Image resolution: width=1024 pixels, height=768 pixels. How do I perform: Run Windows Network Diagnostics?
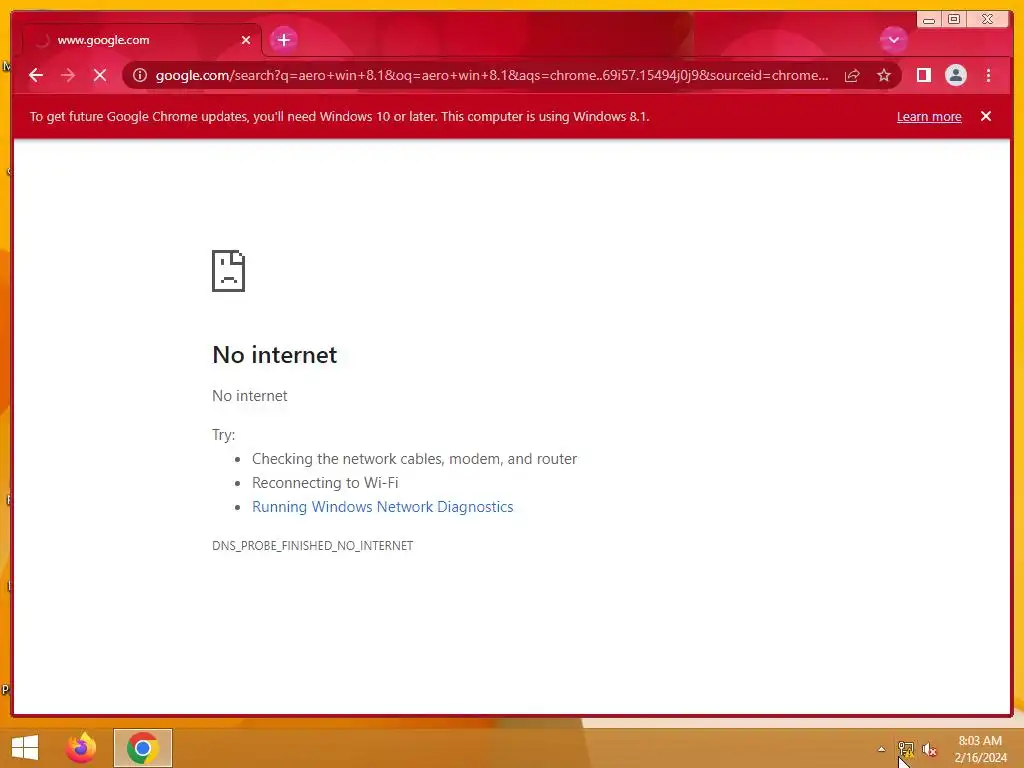[x=382, y=507]
